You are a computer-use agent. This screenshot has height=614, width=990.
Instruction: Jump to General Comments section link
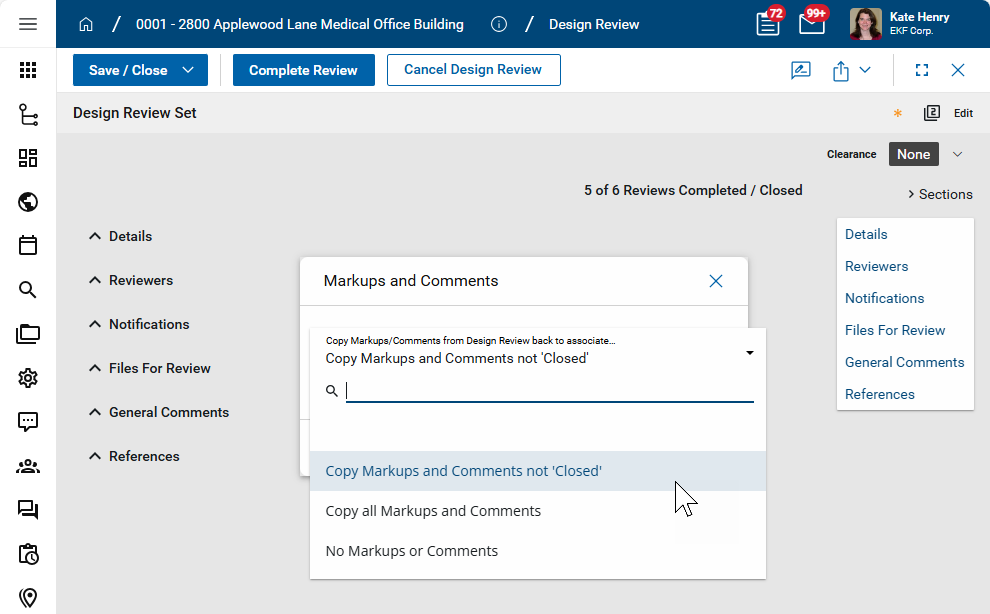(904, 362)
